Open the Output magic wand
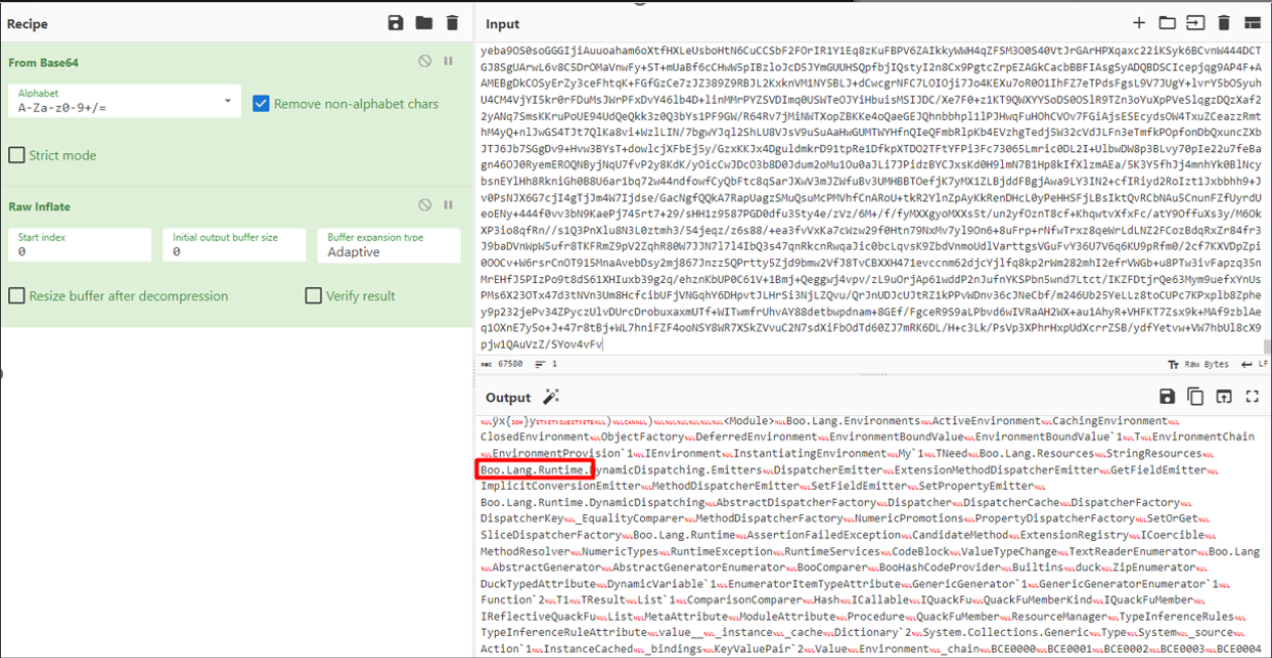Viewport: 1272px width, 658px height. click(550, 397)
